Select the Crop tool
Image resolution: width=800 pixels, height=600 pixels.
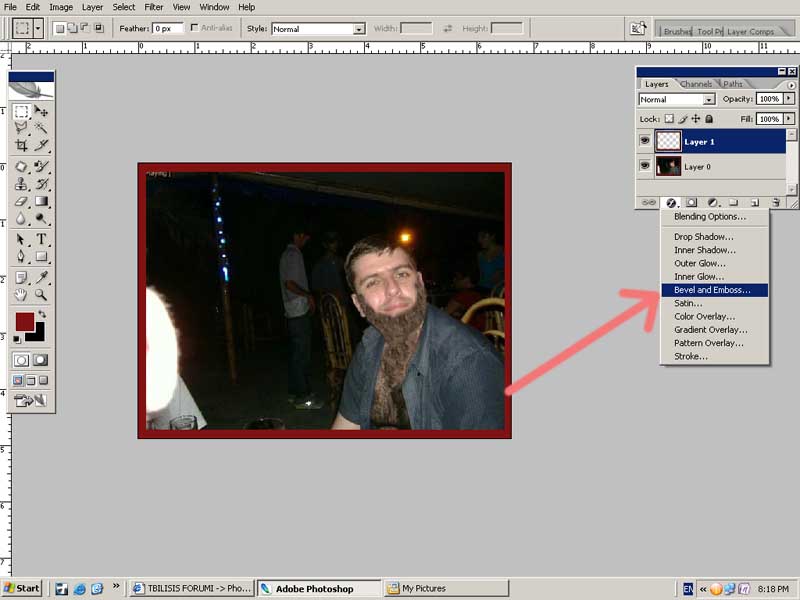(21, 145)
